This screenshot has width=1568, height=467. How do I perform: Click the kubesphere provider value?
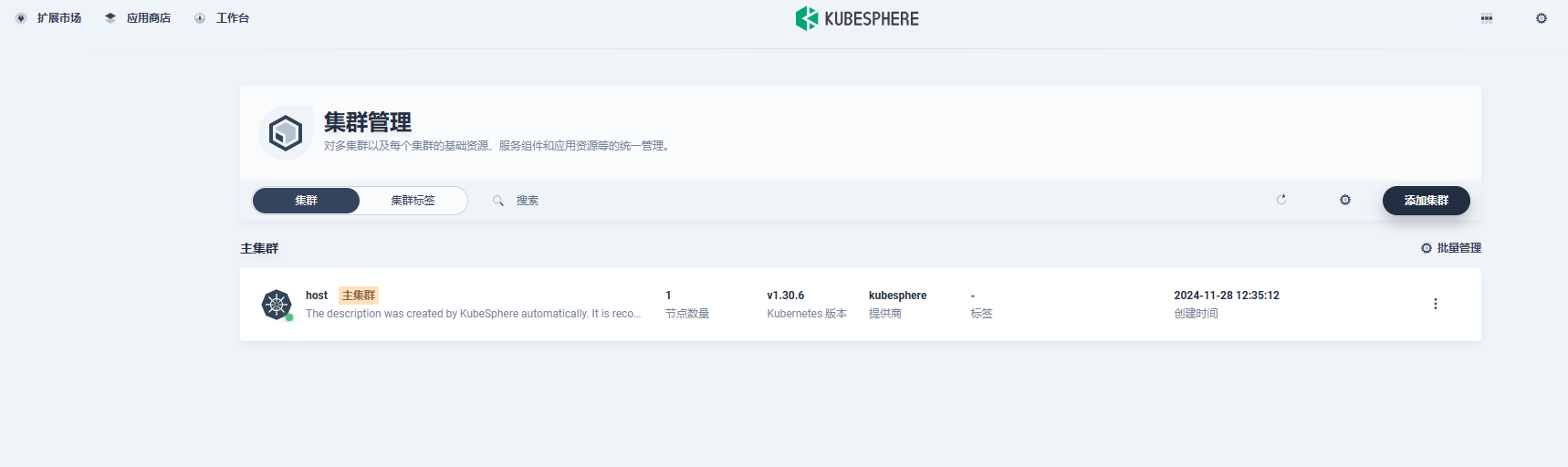(x=897, y=296)
